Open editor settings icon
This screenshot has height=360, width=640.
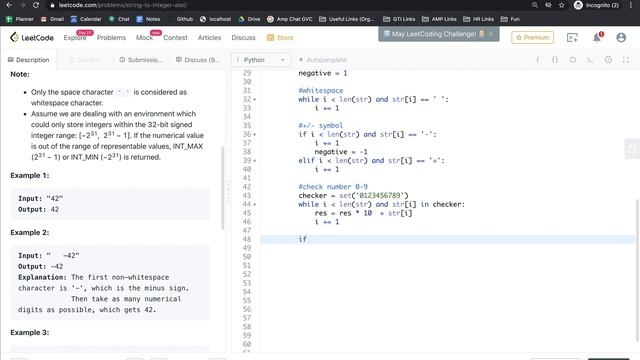pyautogui.click(x=608, y=60)
